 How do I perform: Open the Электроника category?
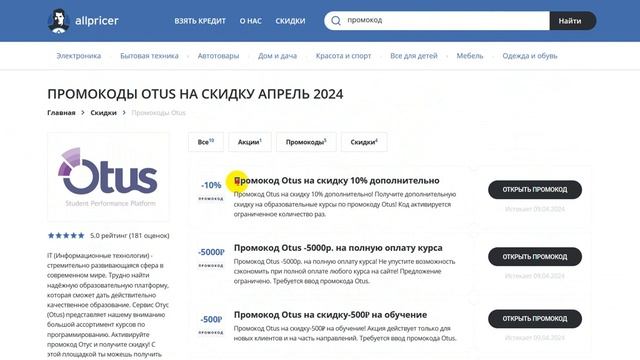tap(78, 56)
